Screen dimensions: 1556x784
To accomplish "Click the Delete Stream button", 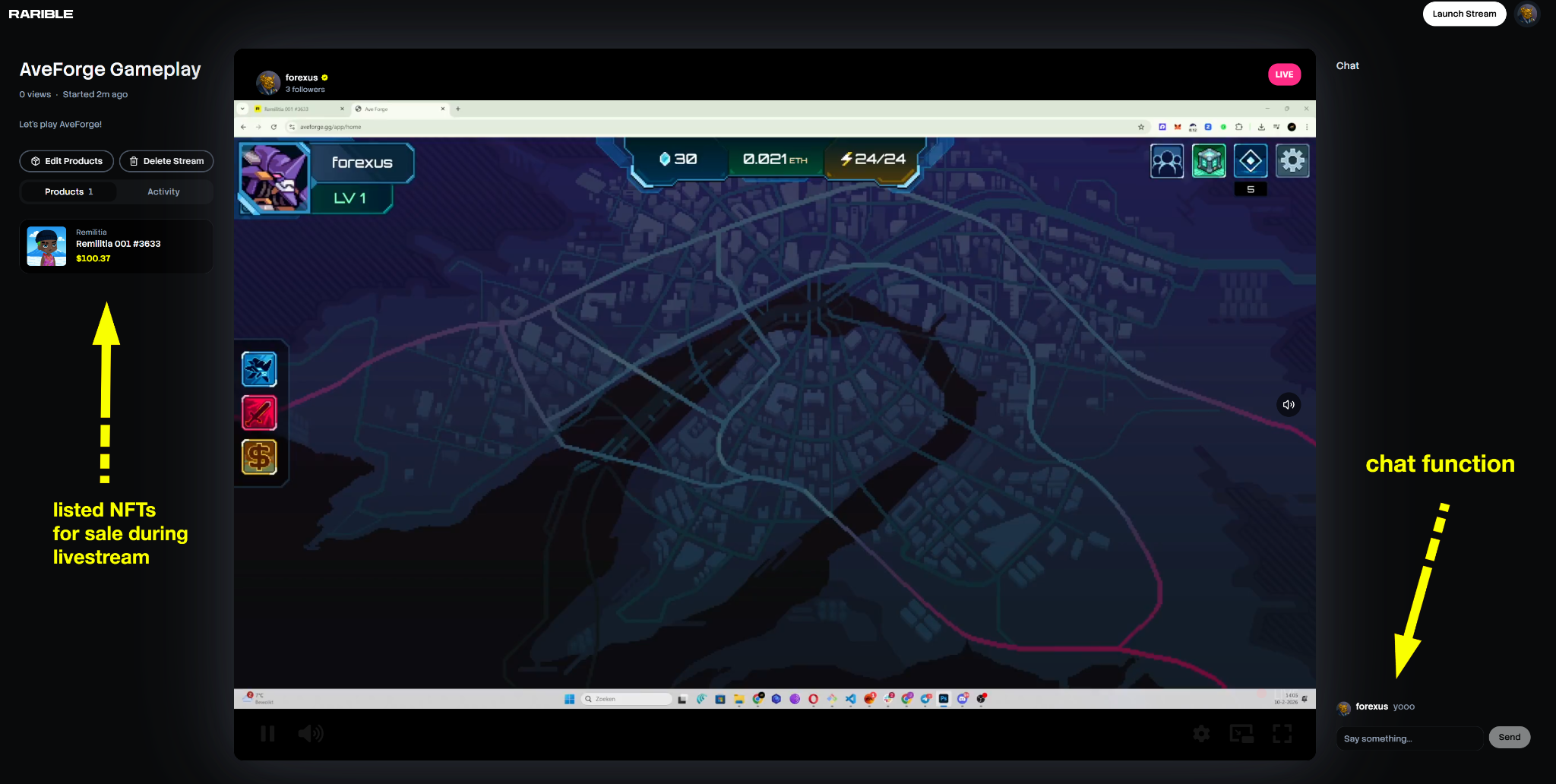I will click(166, 161).
